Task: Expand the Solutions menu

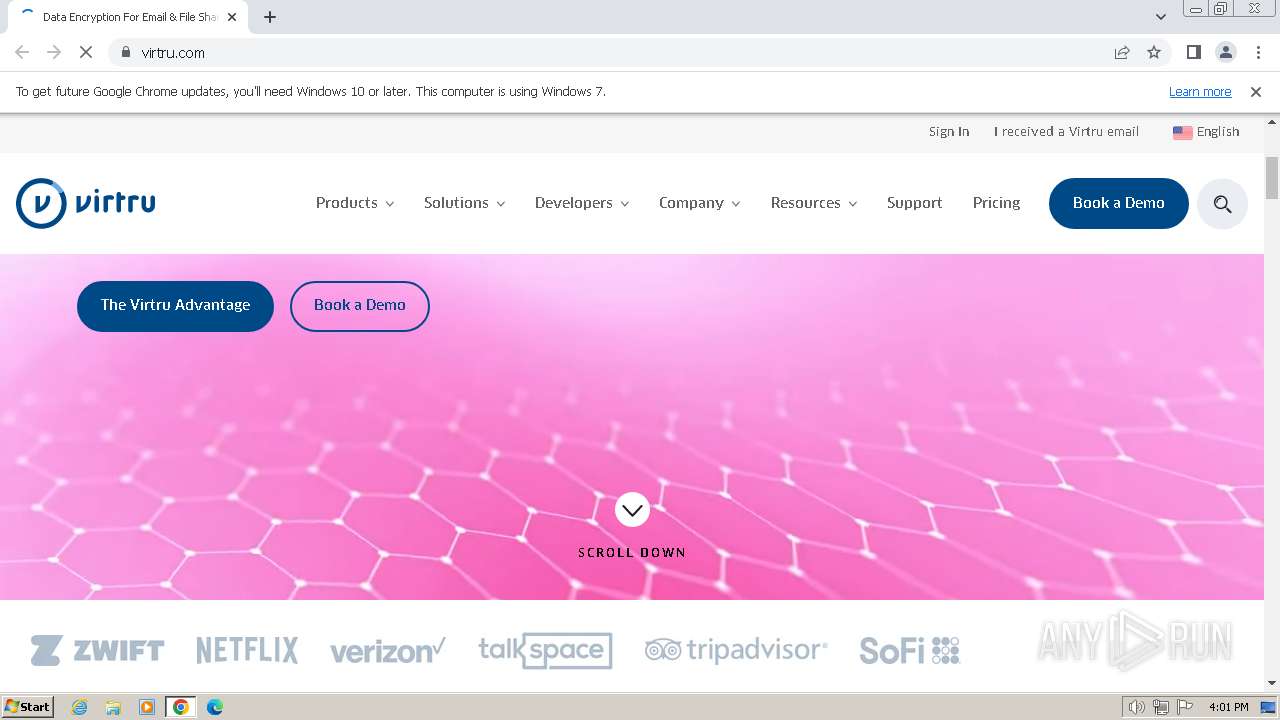Action: click(464, 203)
